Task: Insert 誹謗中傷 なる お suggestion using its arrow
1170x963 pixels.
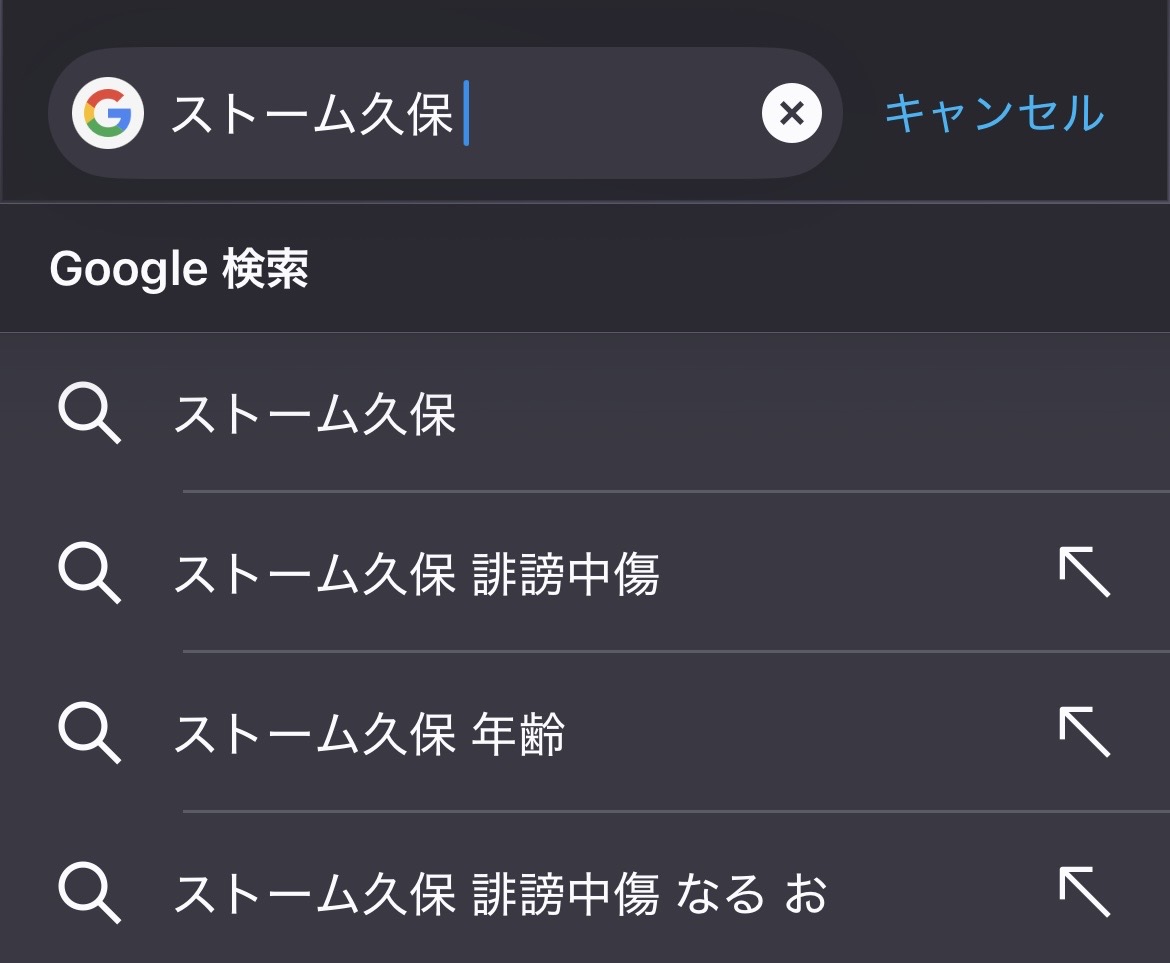Action: (x=1084, y=892)
